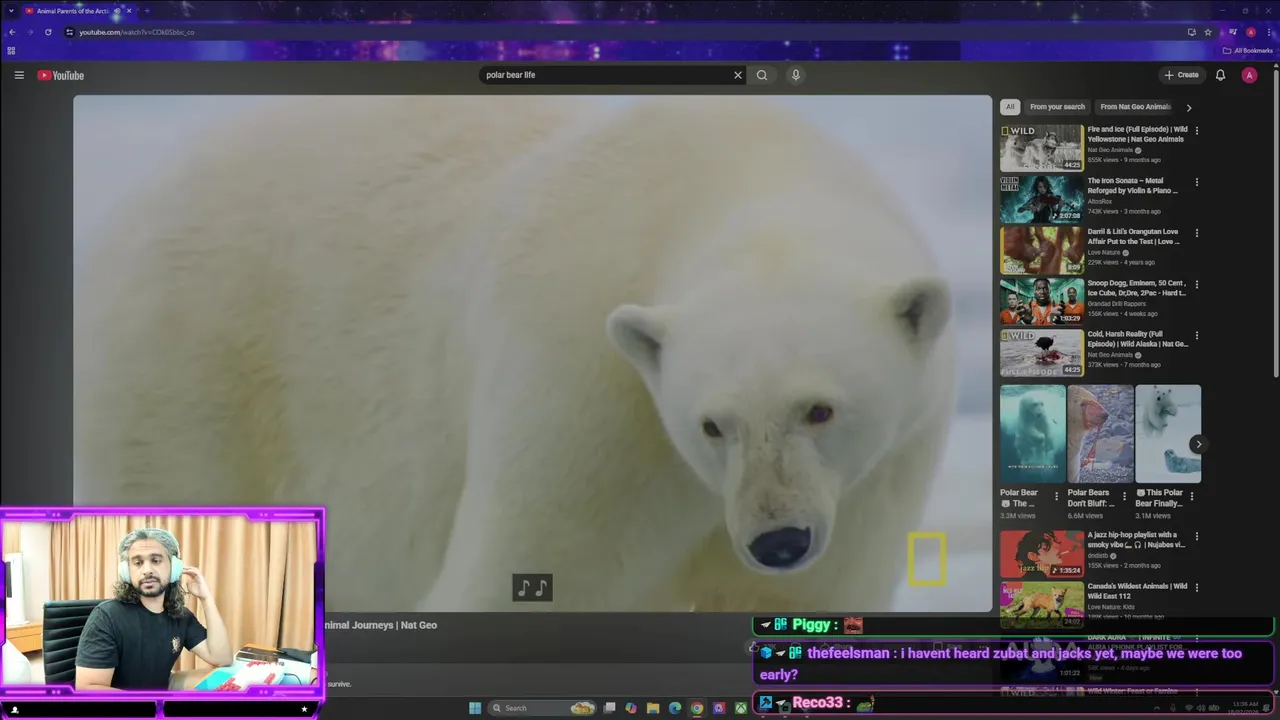Screen dimensions: 1280x720
Task: Open Fire and Ice video thumbnail
Action: [1041, 147]
